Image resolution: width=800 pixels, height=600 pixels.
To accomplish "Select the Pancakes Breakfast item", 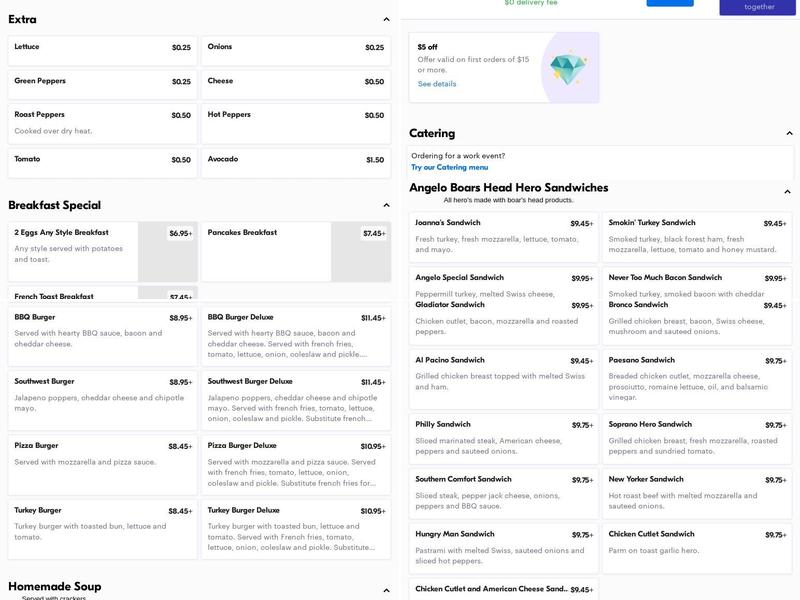I will pyautogui.click(x=296, y=251).
